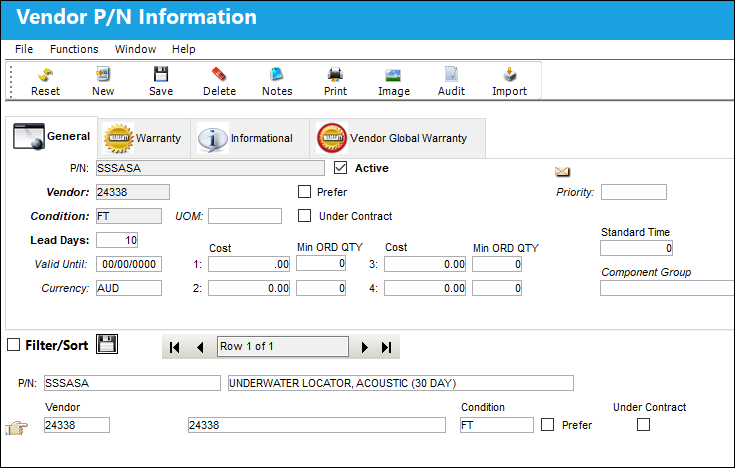This screenshot has width=735, height=468.
Task: Click Min ORD QTY field for row 4
Action: tap(497, 288)
